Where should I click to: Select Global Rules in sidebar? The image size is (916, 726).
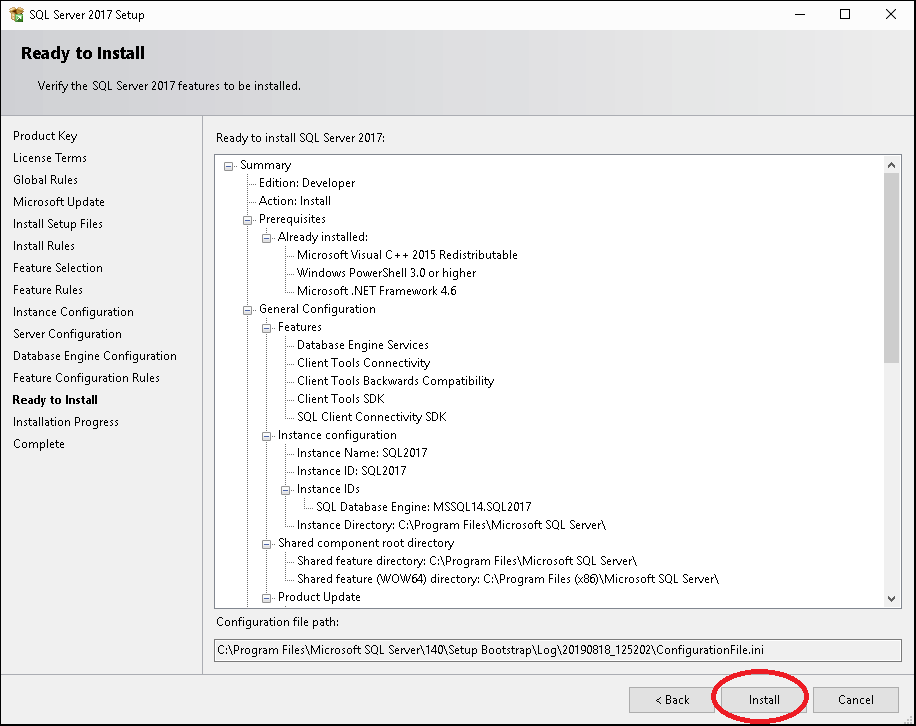tap(45, 180)
